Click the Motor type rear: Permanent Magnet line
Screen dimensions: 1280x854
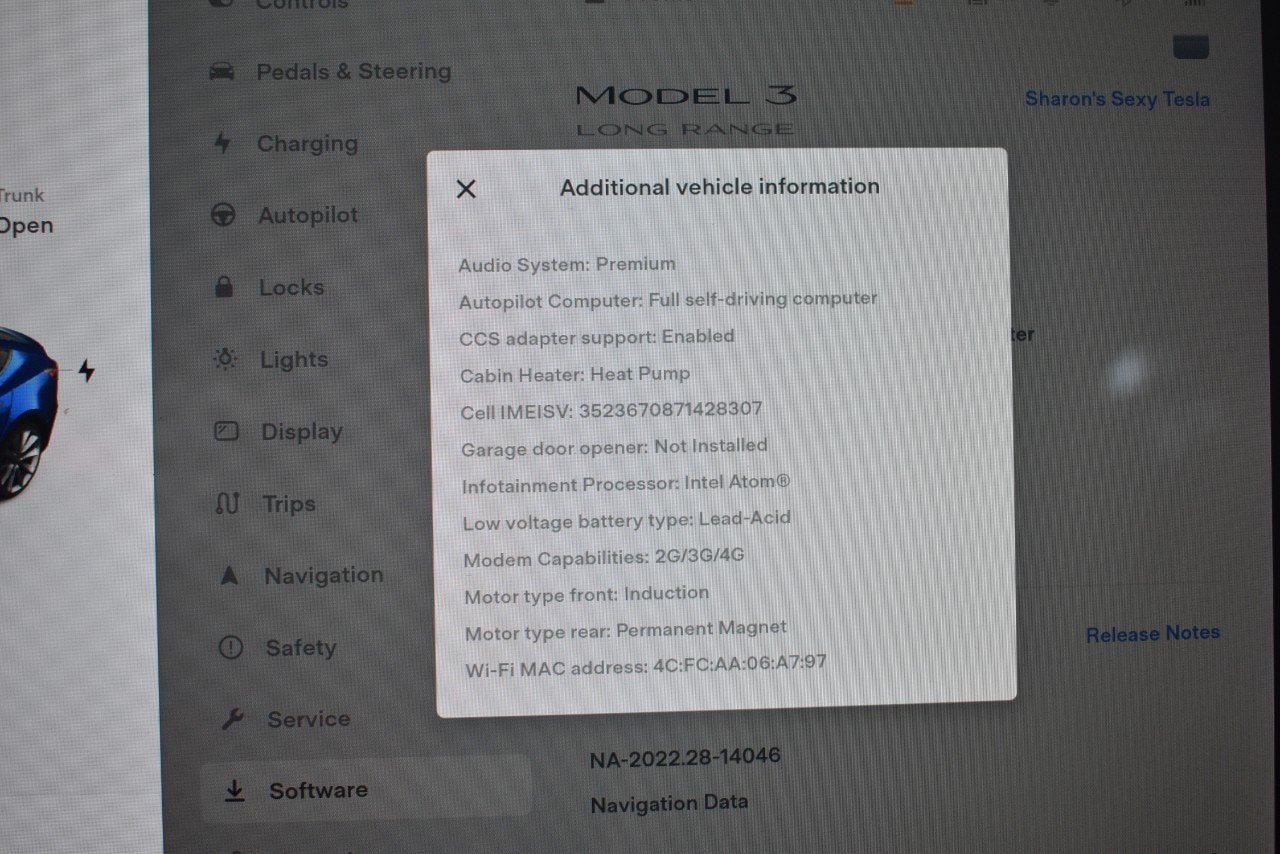(x=626, y=631)
